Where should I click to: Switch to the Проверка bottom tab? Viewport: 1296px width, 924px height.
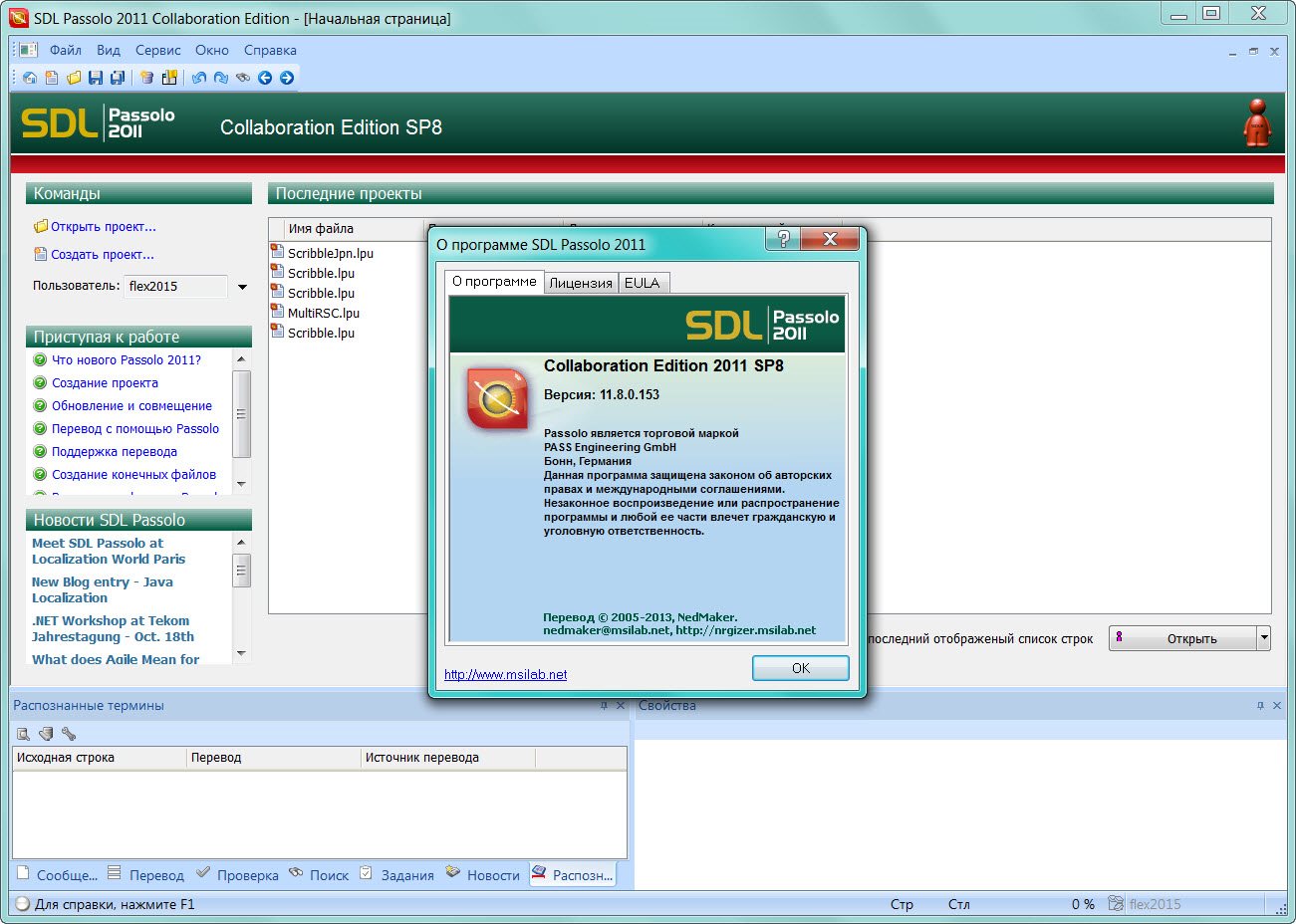click(237, 874)
